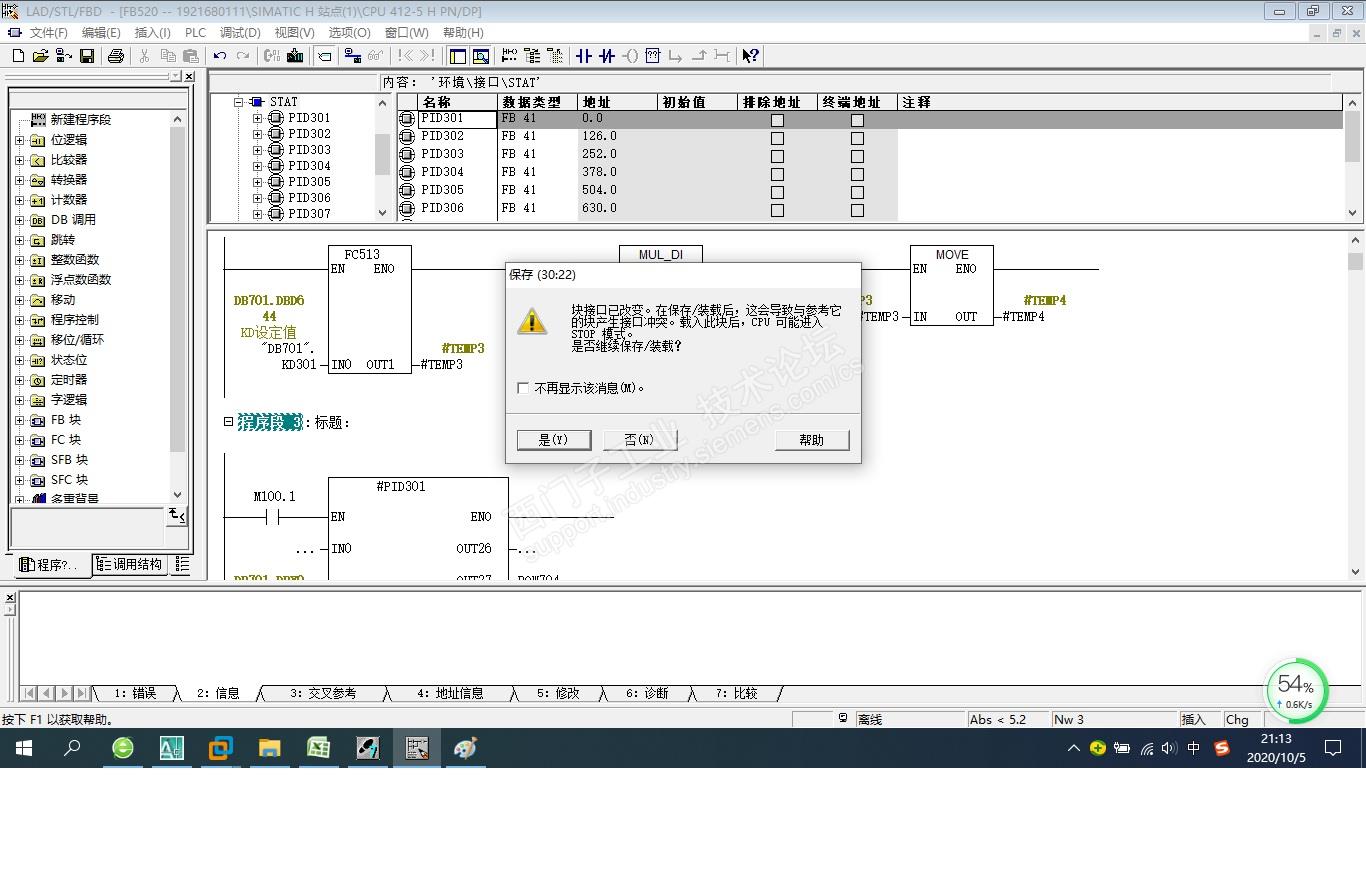Expand the 定时器 folder
This screenshot has height=888, width=1366.
20,380
